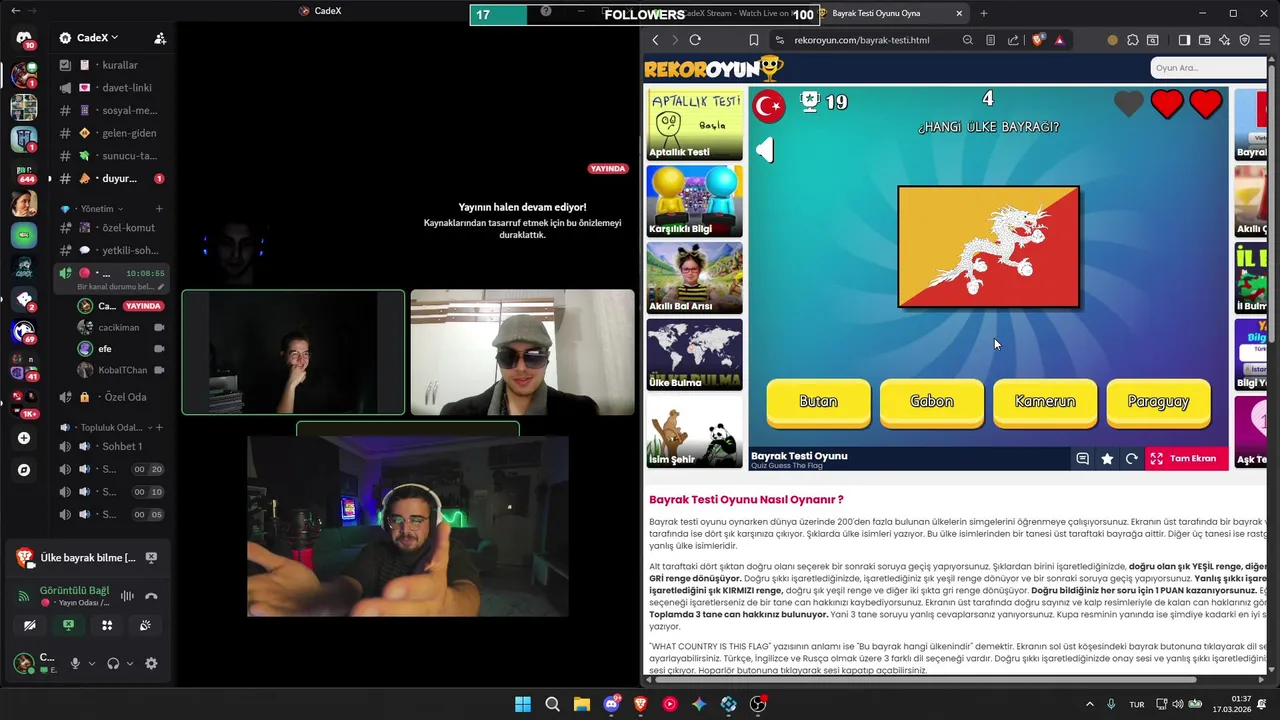The image size is (1280, 720).
Task: Open İsim Şehir game thumbnail
Action: pos(695,432)
